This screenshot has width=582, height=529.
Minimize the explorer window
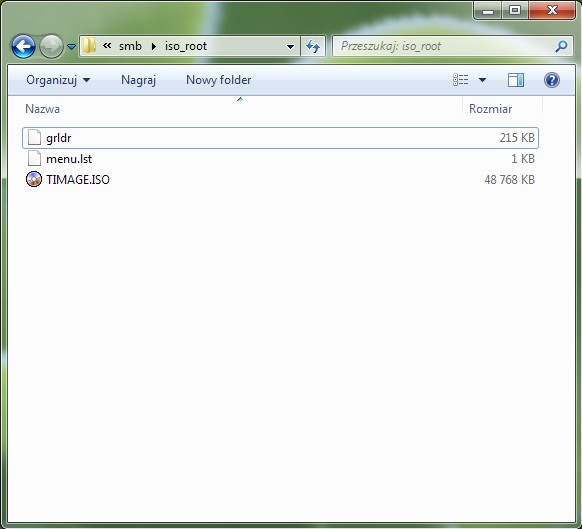[488, 10]
